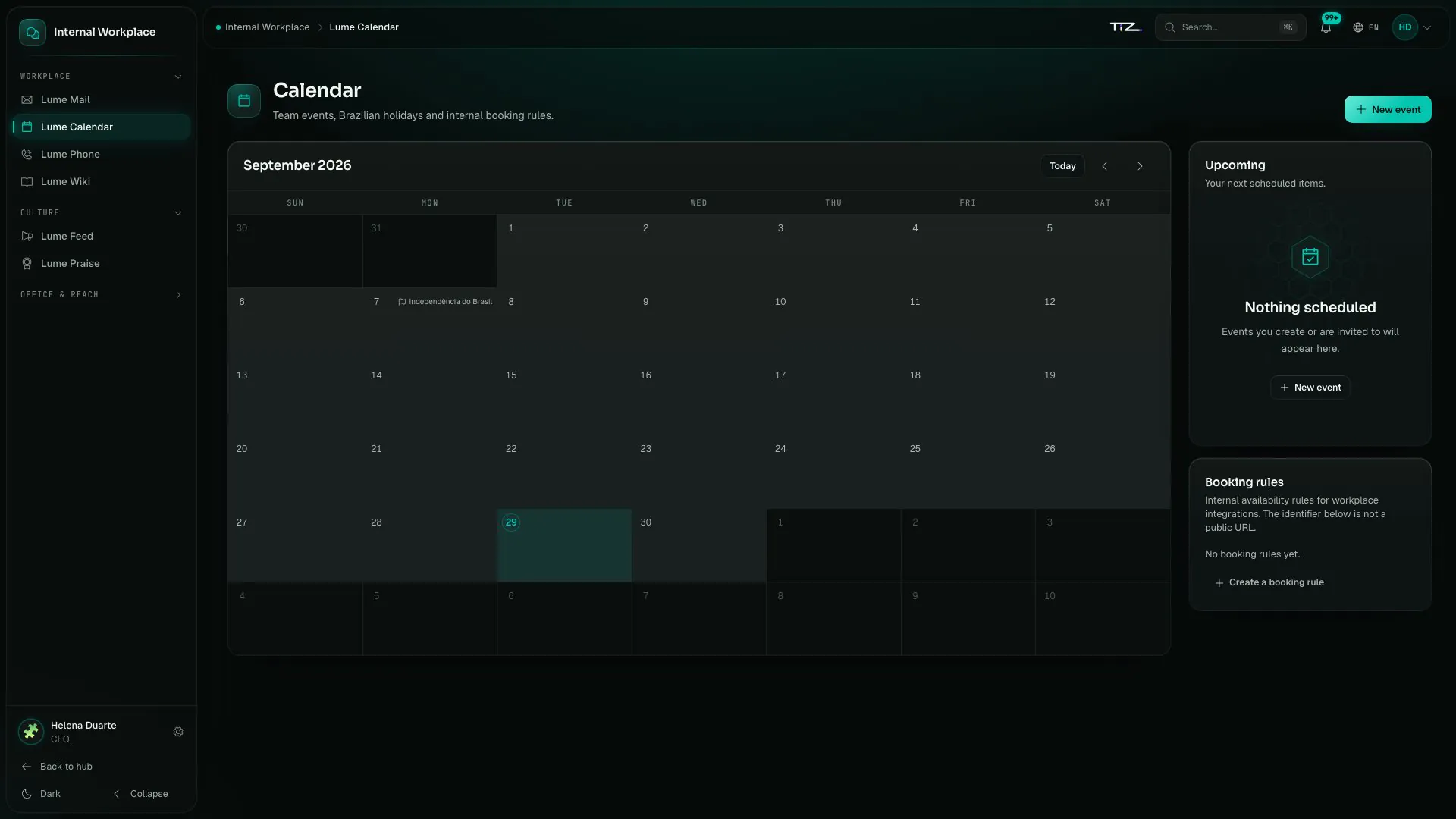Focus the Search input field
The image size is (1456, 819).
(1230, 27)
